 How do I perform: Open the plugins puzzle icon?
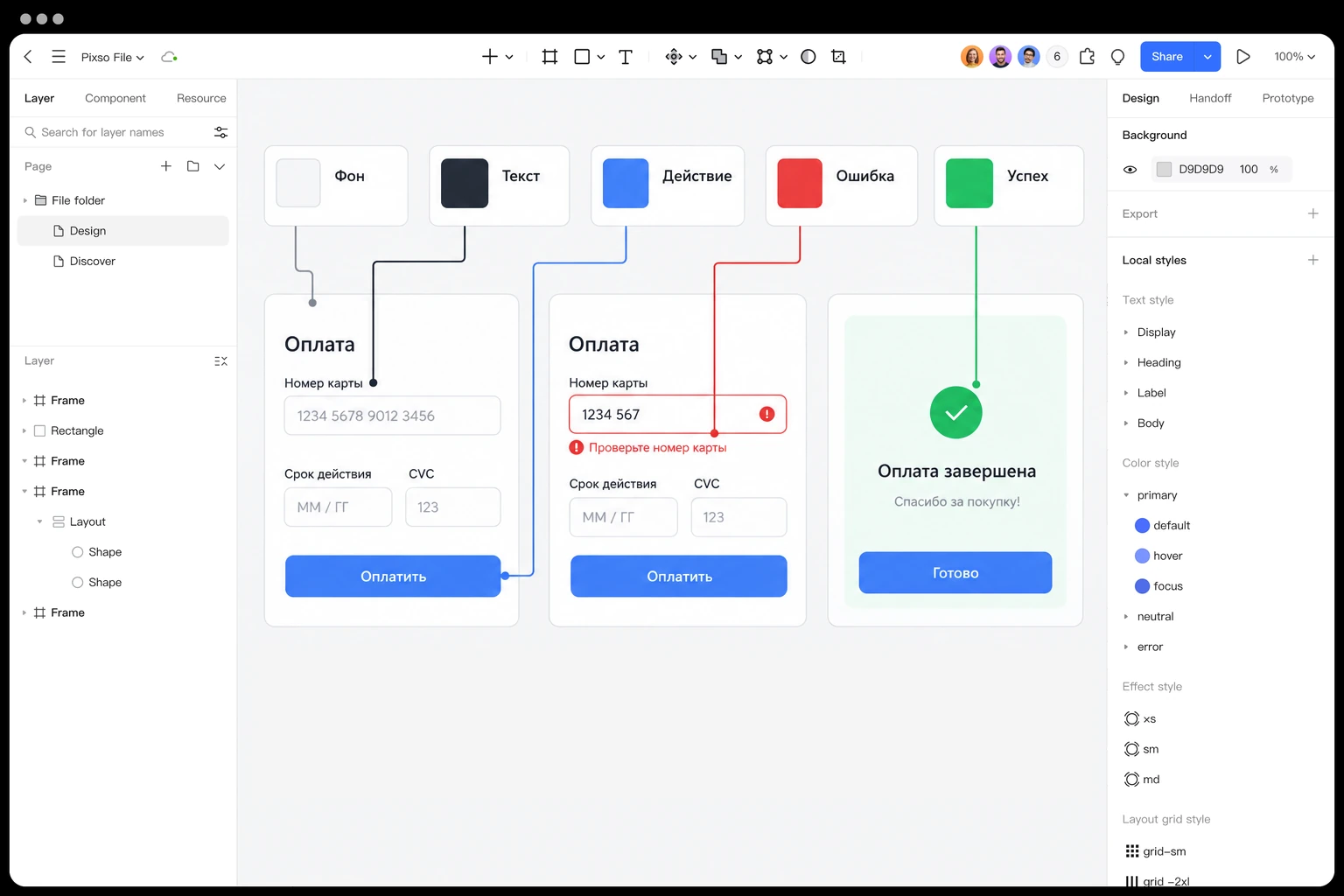tap(1087, 57)
